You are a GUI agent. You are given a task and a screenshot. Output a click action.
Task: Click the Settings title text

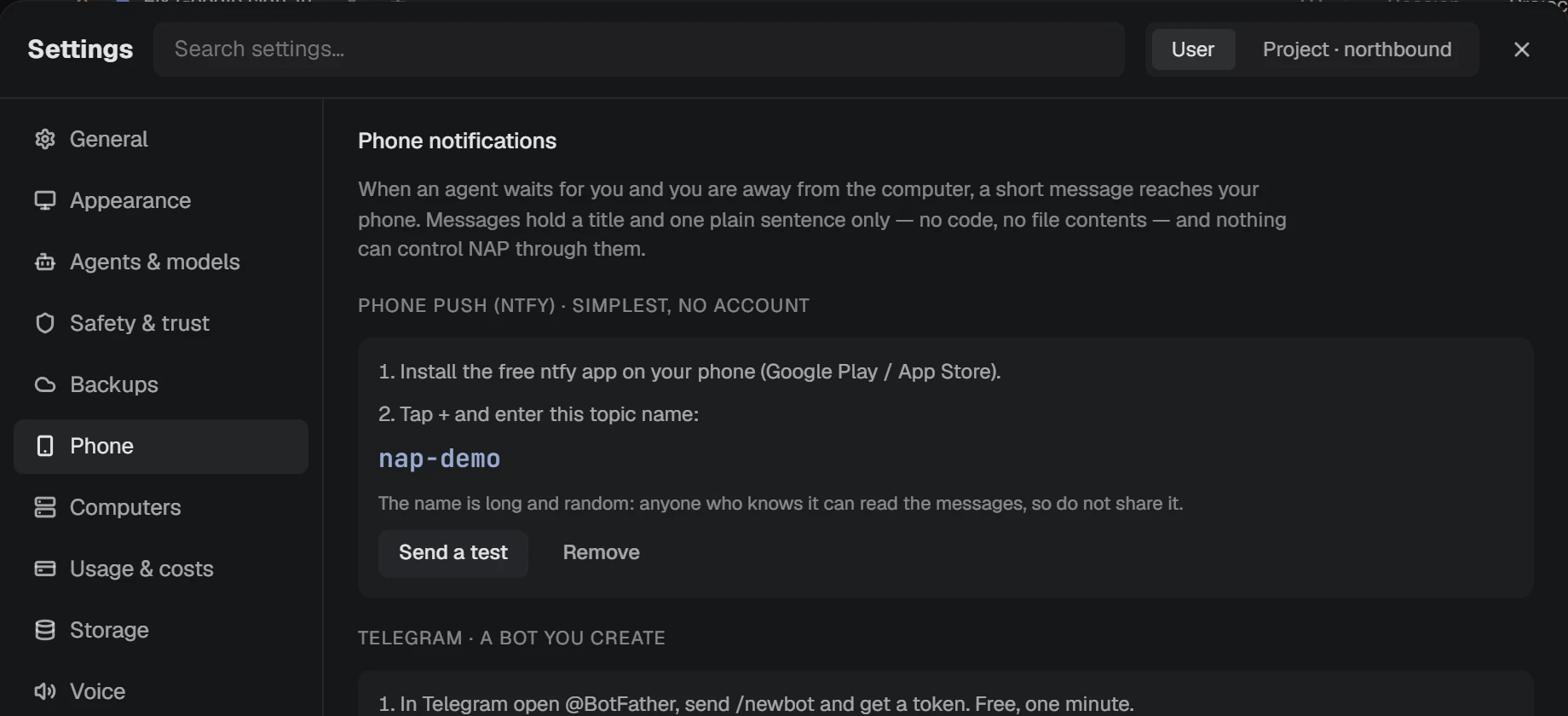pyautogui.click(x=80, y=49)
